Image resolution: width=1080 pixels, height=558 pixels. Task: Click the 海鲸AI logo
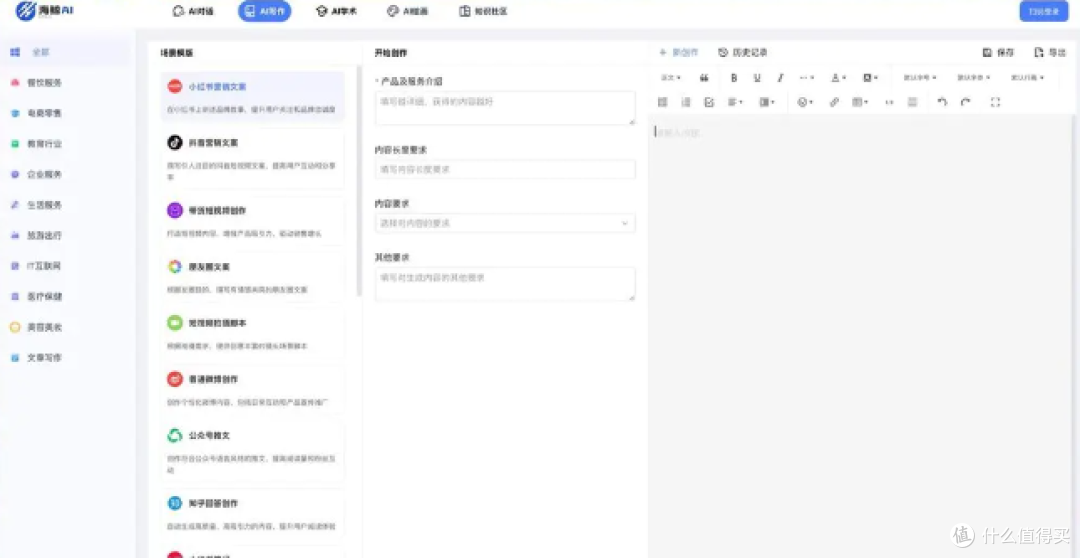tap(44, 11)
